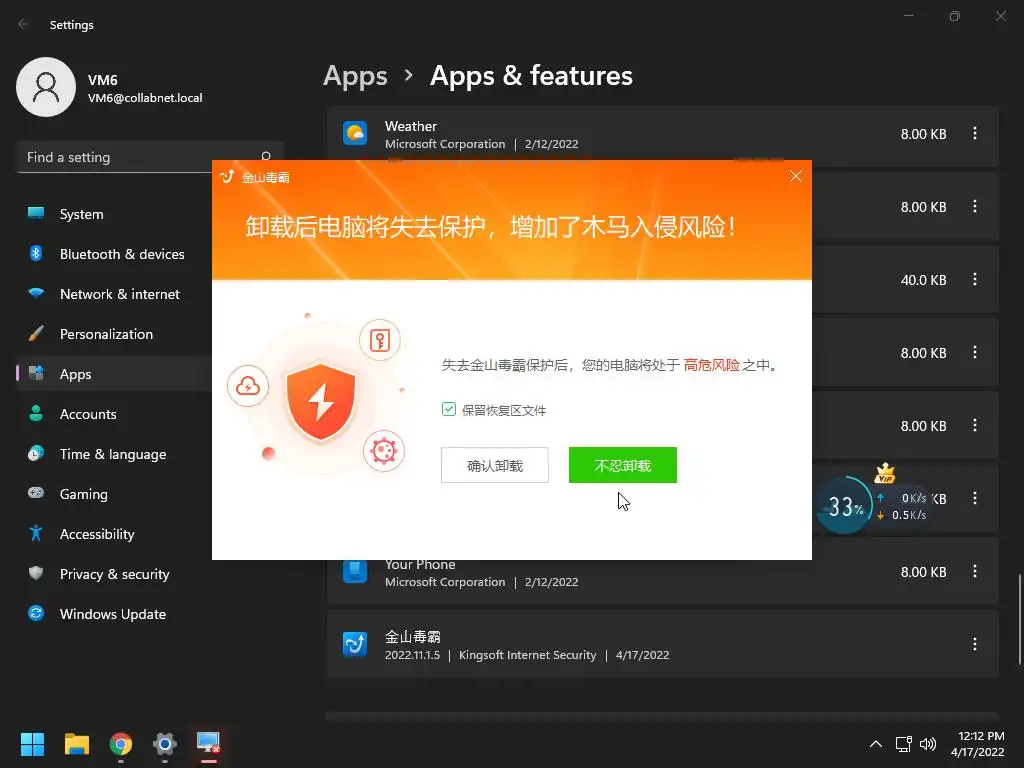1024x768 pixels.
Task: Show hidden tray icons chevron
Action: point(876,744)
